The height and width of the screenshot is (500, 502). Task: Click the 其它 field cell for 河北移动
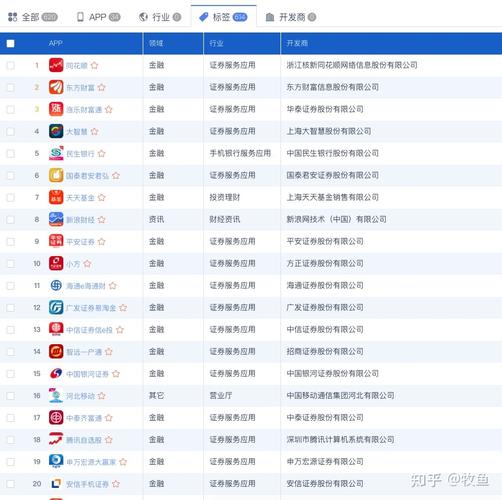click(x=156, y=396)
